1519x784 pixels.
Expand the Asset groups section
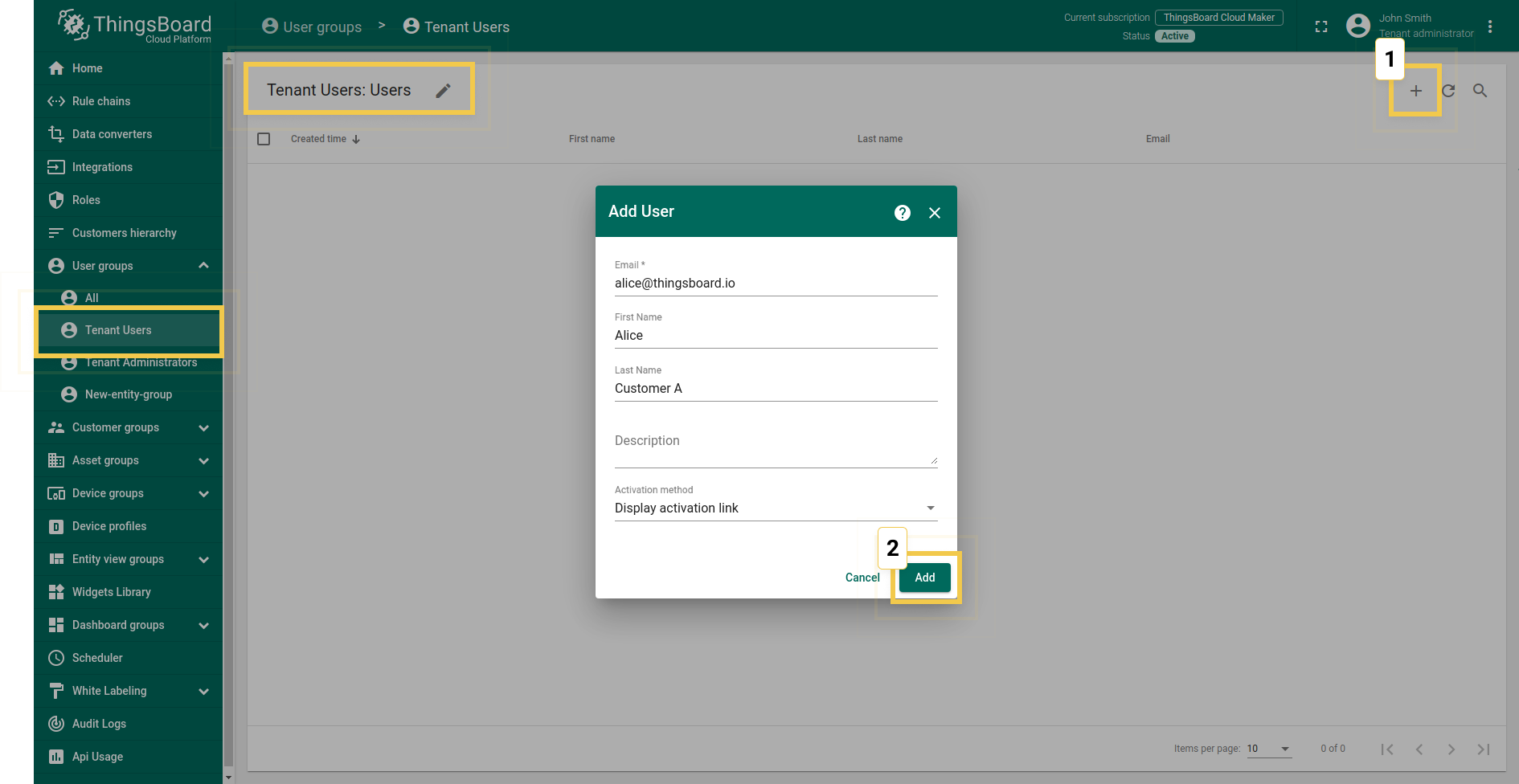(x=204, y=461)
